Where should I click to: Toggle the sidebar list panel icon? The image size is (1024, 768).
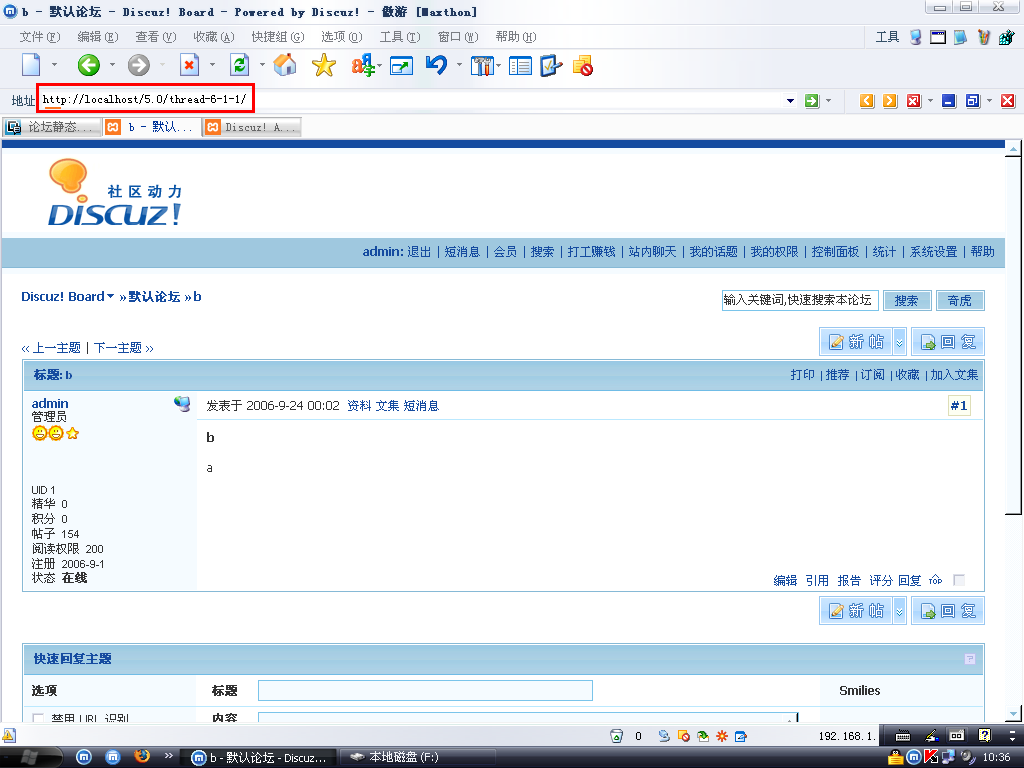[x=520, y=65]
